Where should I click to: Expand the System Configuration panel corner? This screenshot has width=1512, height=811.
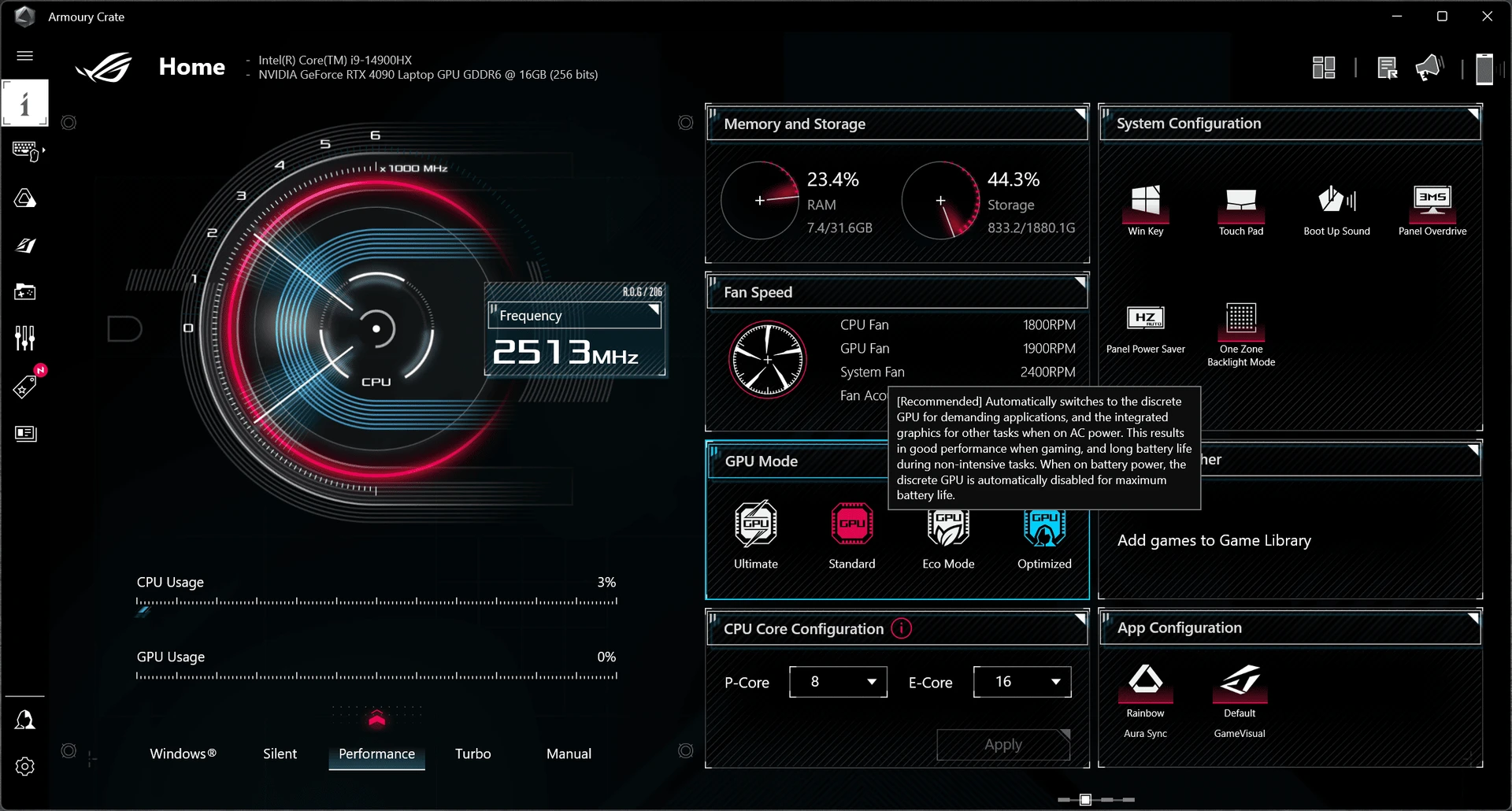pyautogui.click(x=1473, y=114)
